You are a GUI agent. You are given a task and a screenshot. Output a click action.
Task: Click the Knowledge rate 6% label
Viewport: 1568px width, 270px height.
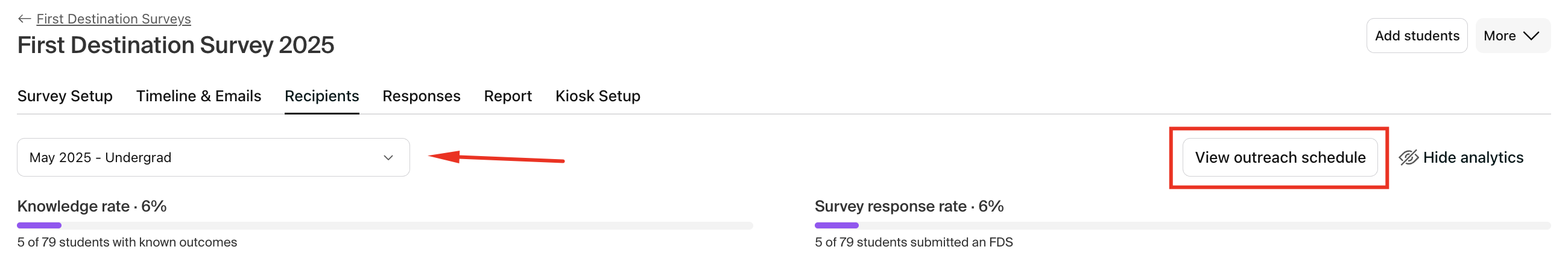92,206
